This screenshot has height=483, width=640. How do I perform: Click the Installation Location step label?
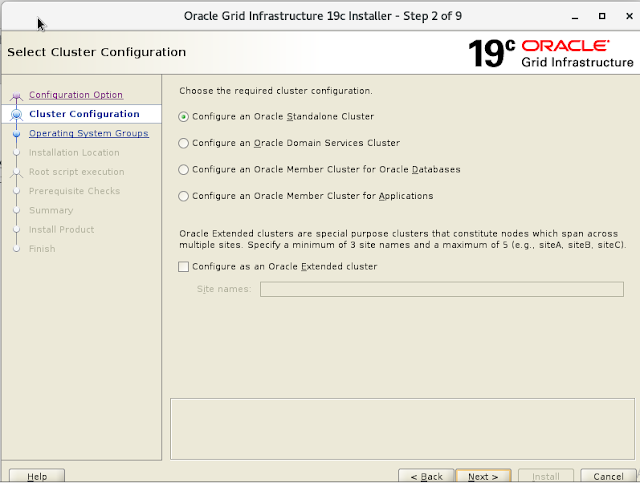[74, 153]
